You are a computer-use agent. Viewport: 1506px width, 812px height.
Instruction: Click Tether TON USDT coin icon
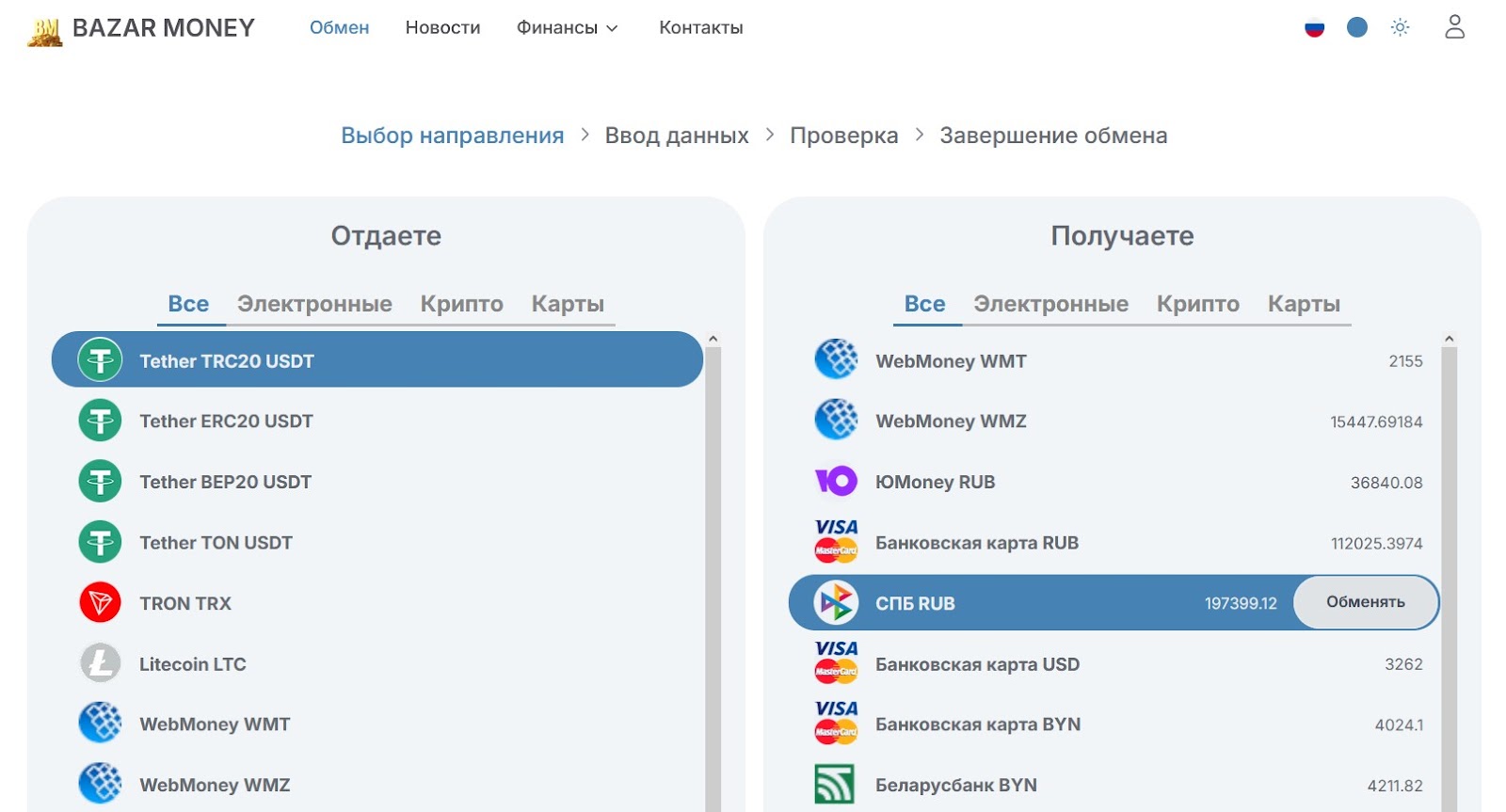tap(100, 542)
